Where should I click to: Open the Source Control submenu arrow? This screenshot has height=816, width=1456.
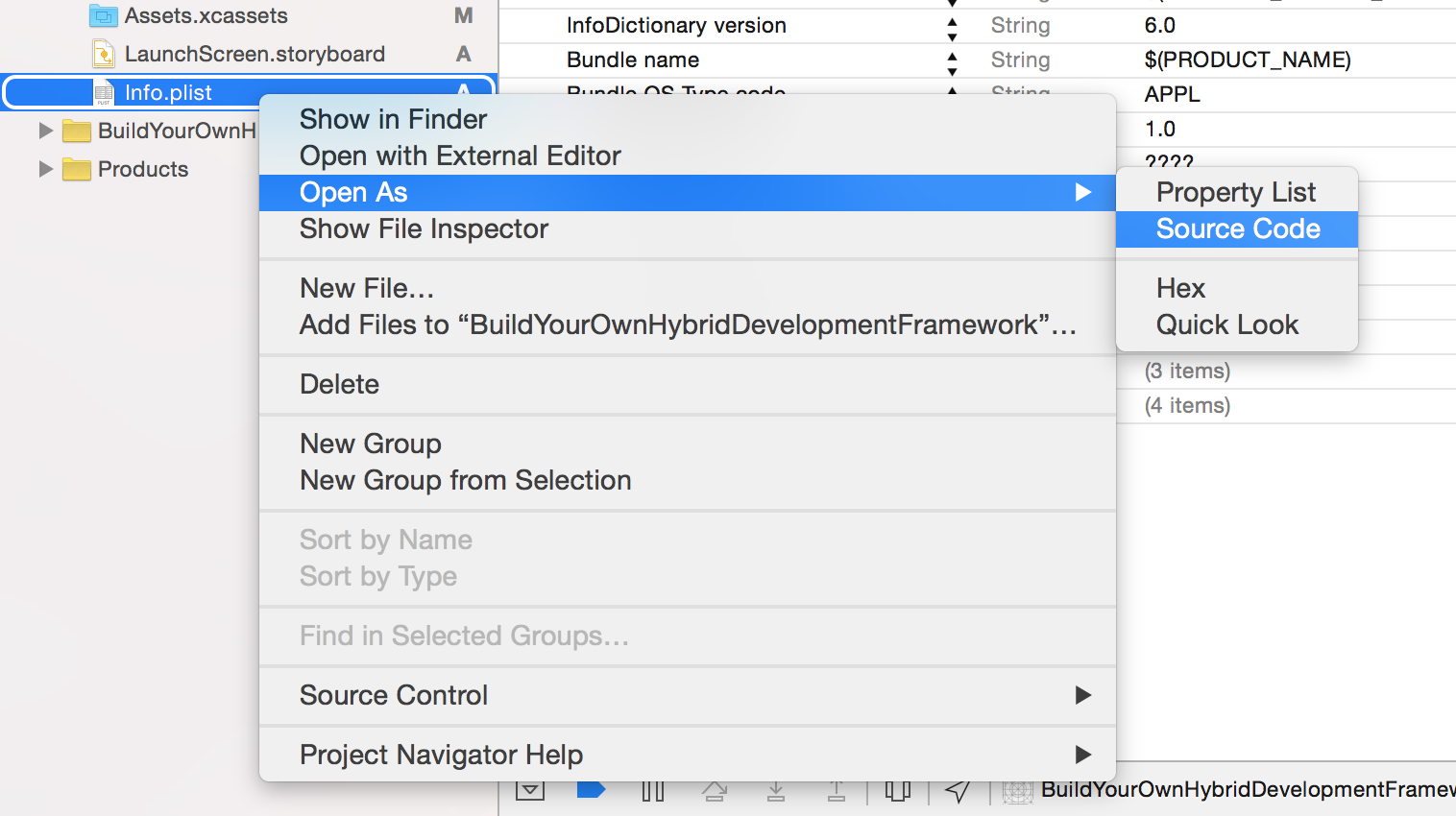1083,695
